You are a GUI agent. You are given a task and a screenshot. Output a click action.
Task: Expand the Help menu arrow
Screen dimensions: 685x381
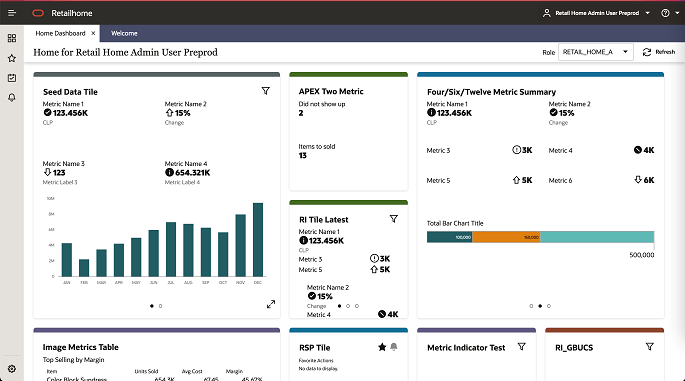(677, 13)
